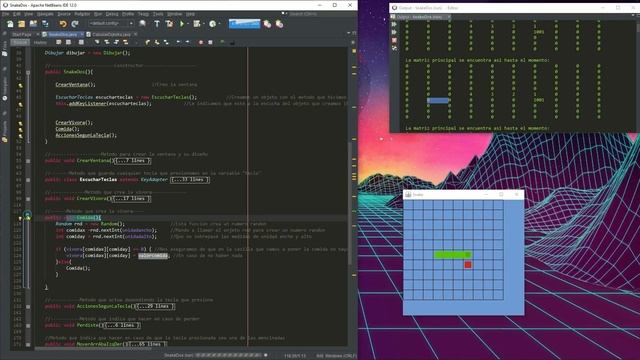The width and height of the screenshot is (640, 360).
Task: Close the Output SnakeDos (run) tab
Action: tap(449, 17)
